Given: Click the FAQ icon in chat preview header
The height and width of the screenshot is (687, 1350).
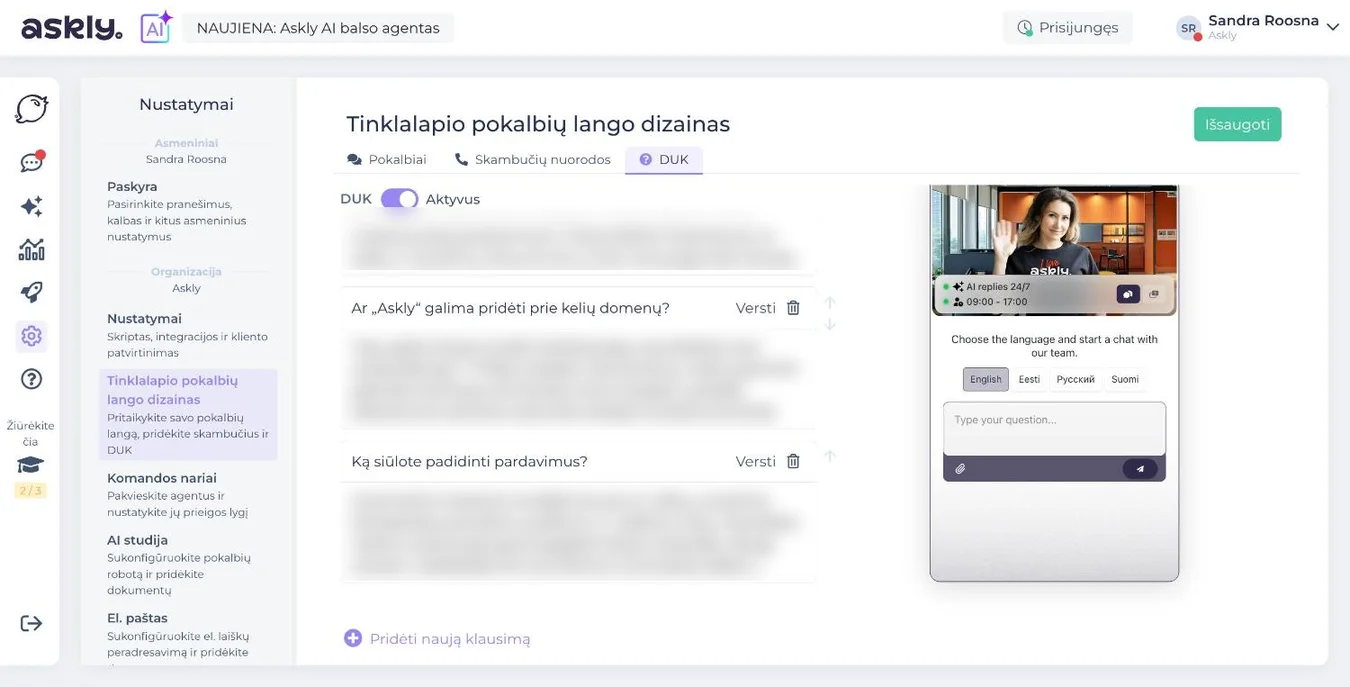Looking at the screenshot, I should click(1153, 294).
